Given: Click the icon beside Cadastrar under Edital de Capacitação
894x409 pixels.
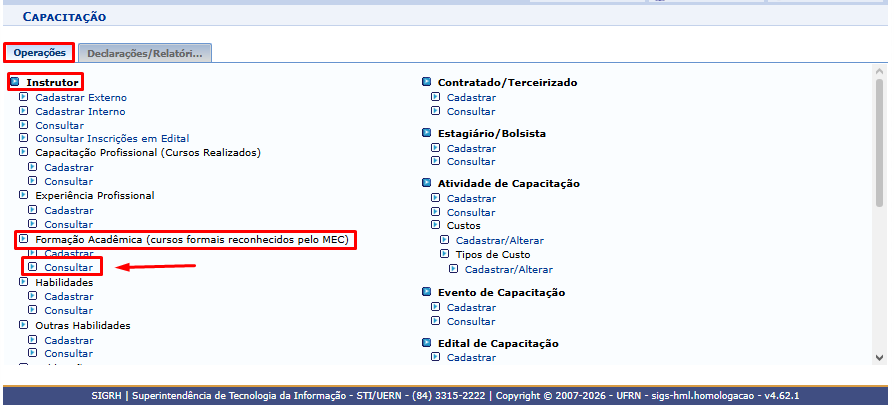Looking at the screenshot, I should (435, 357).
